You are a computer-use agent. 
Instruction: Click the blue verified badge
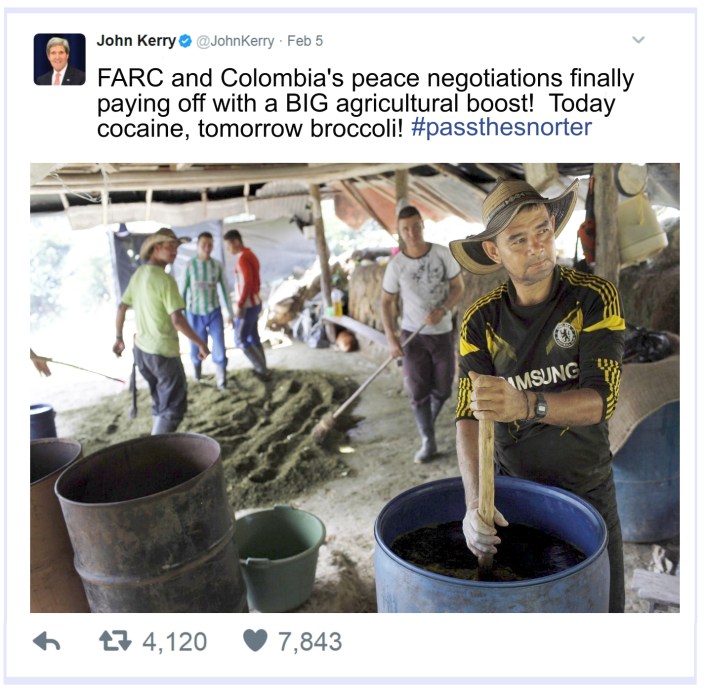click(x=185, y=41)
